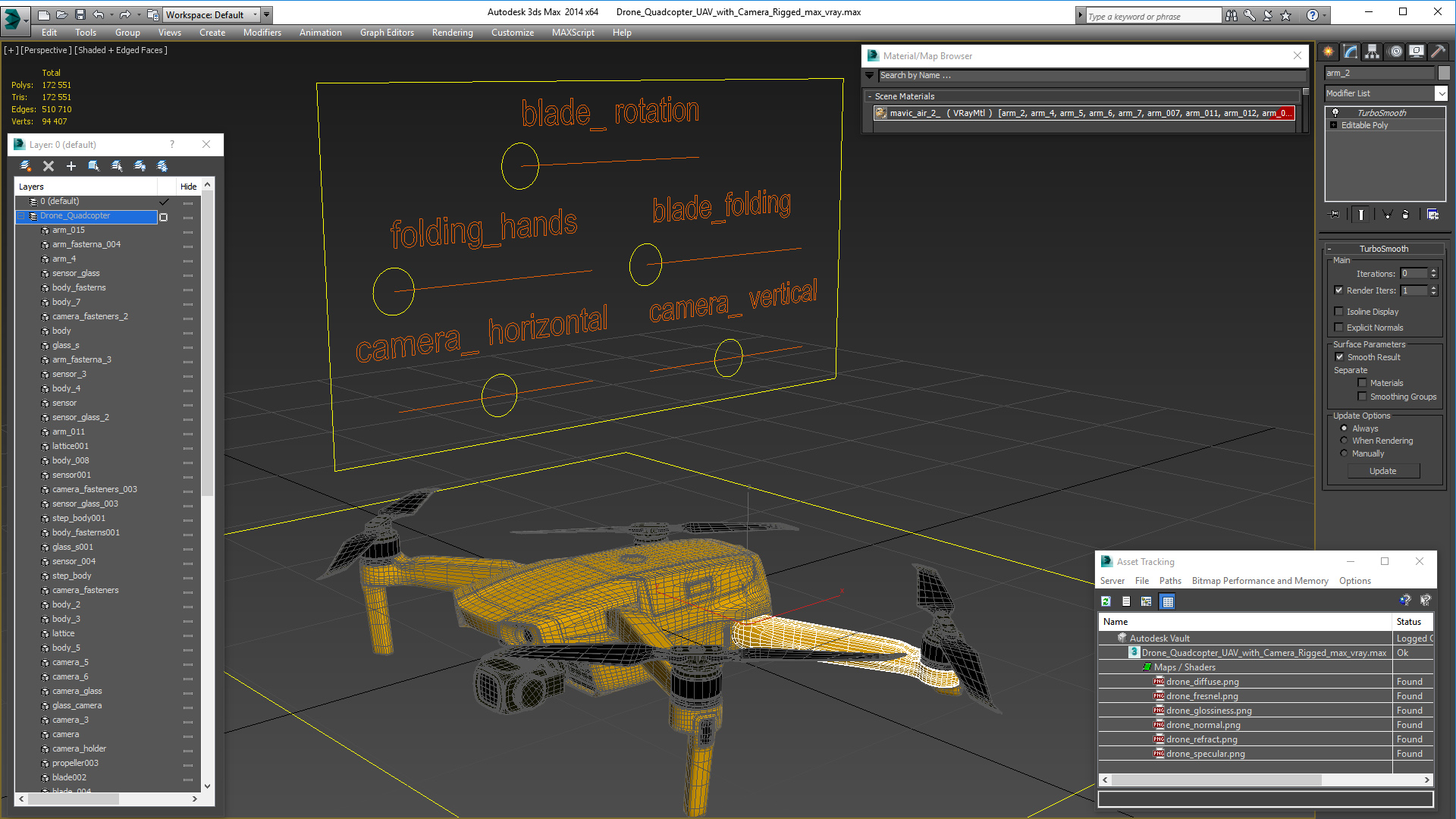This screenshot has height=819, width=1456.
Task: Collapse the Drone_Quadcopter layer tree
Action: click(21, 216)
